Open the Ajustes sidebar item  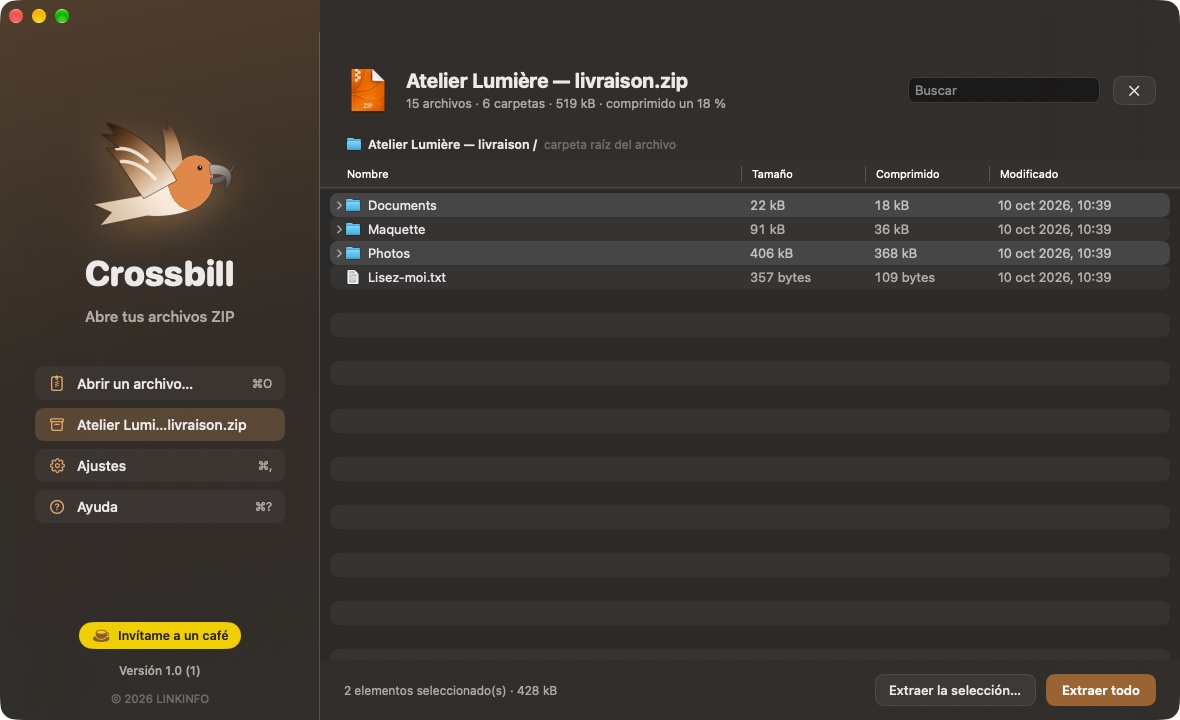[x=160, y=466]
